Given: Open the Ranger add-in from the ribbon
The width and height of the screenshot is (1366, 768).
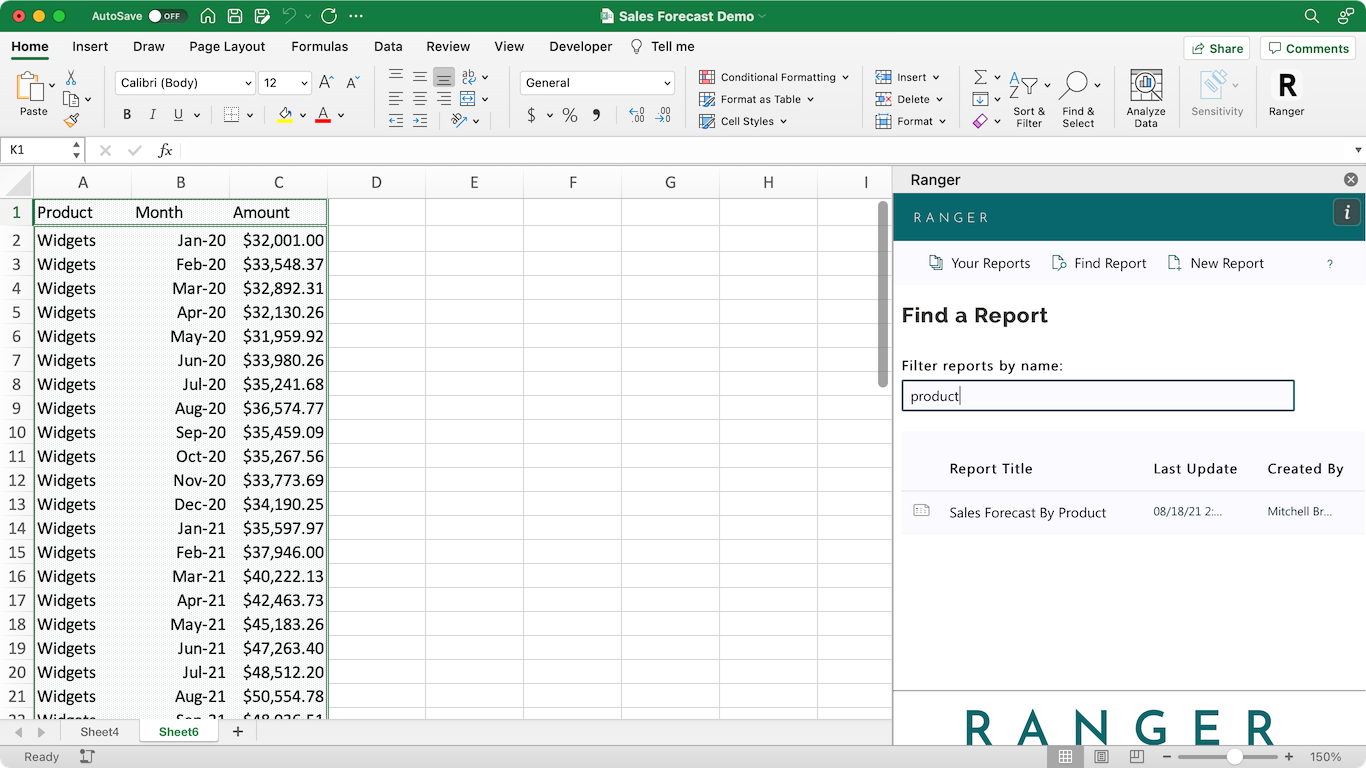Looking at the screenshot, I should point(1286,94).
